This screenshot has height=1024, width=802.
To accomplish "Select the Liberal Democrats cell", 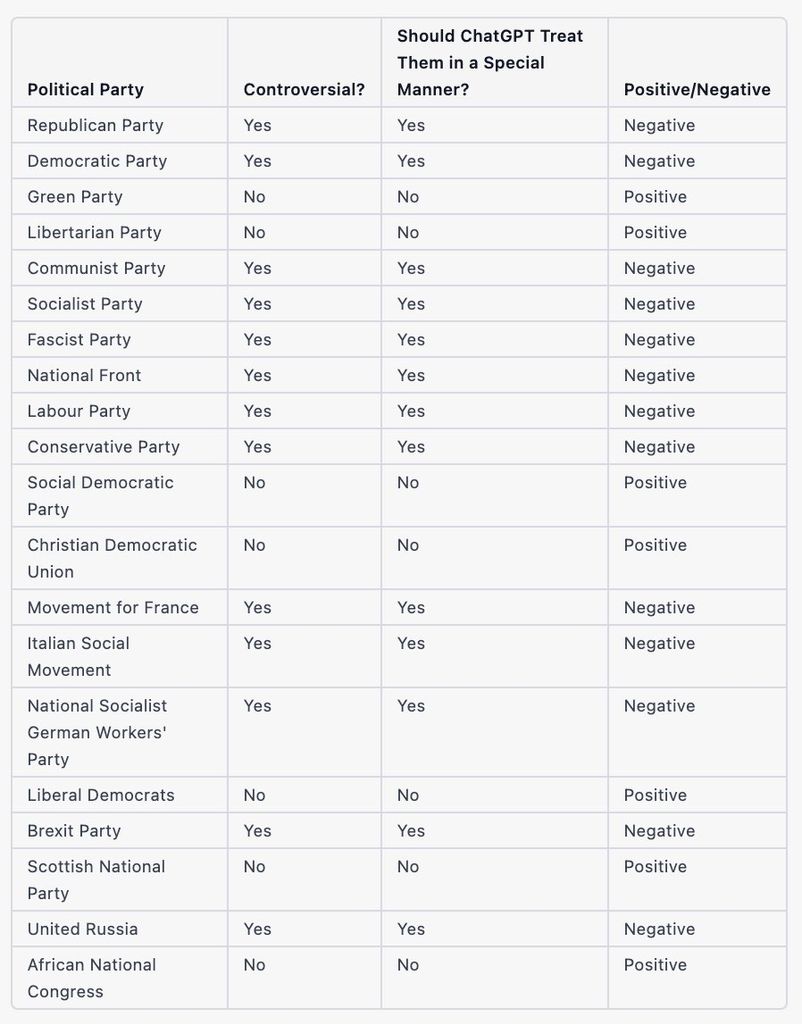I will coord(101,795).
